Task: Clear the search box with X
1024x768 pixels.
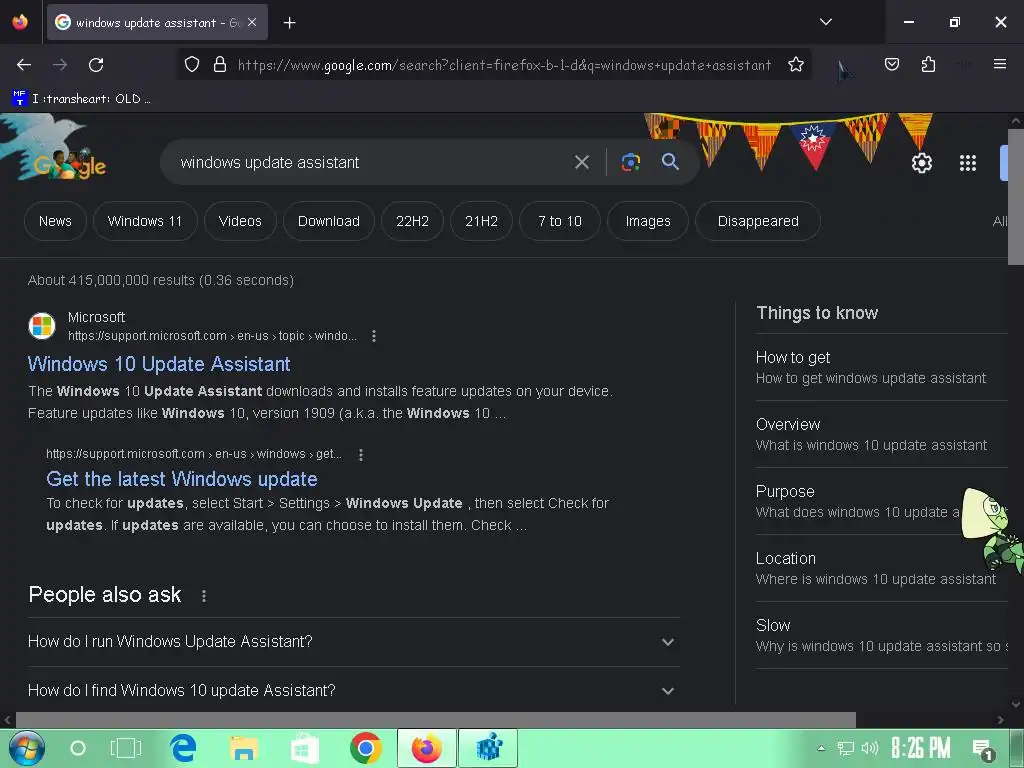Action: coord(581,162)
